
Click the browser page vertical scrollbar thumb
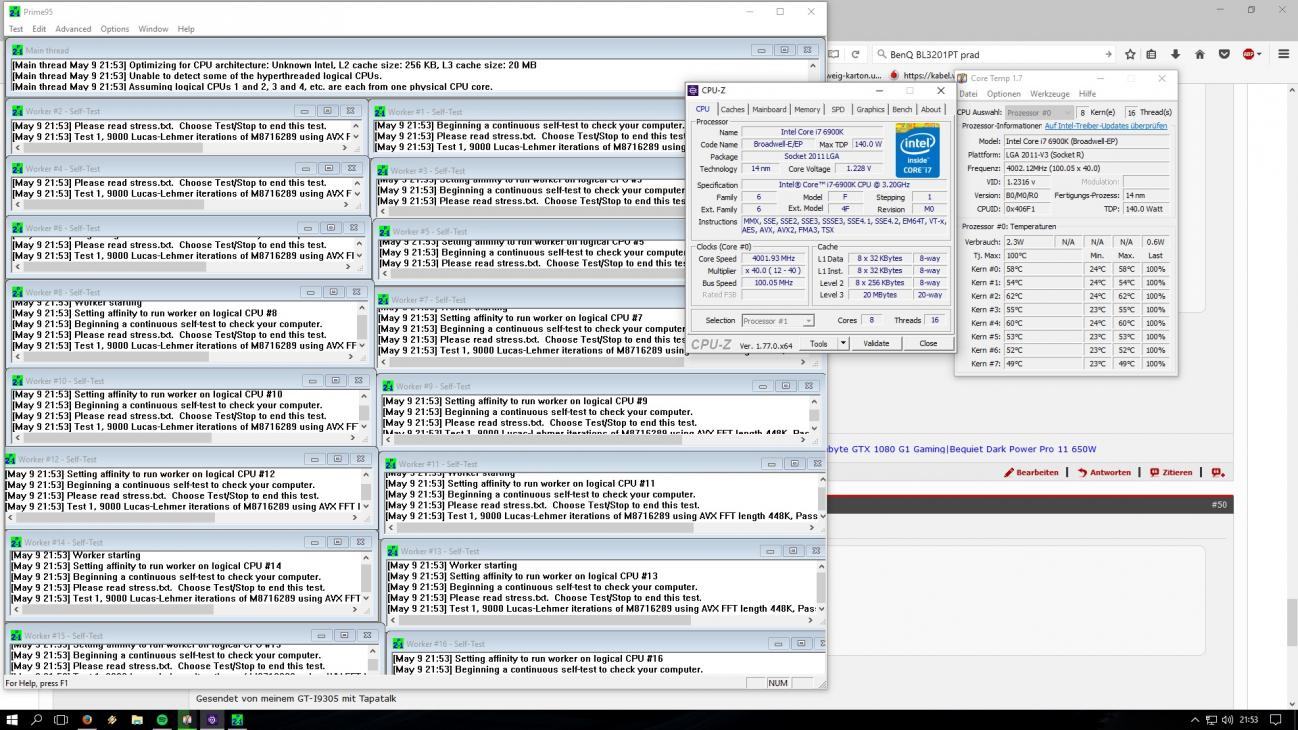(1291, 622)
